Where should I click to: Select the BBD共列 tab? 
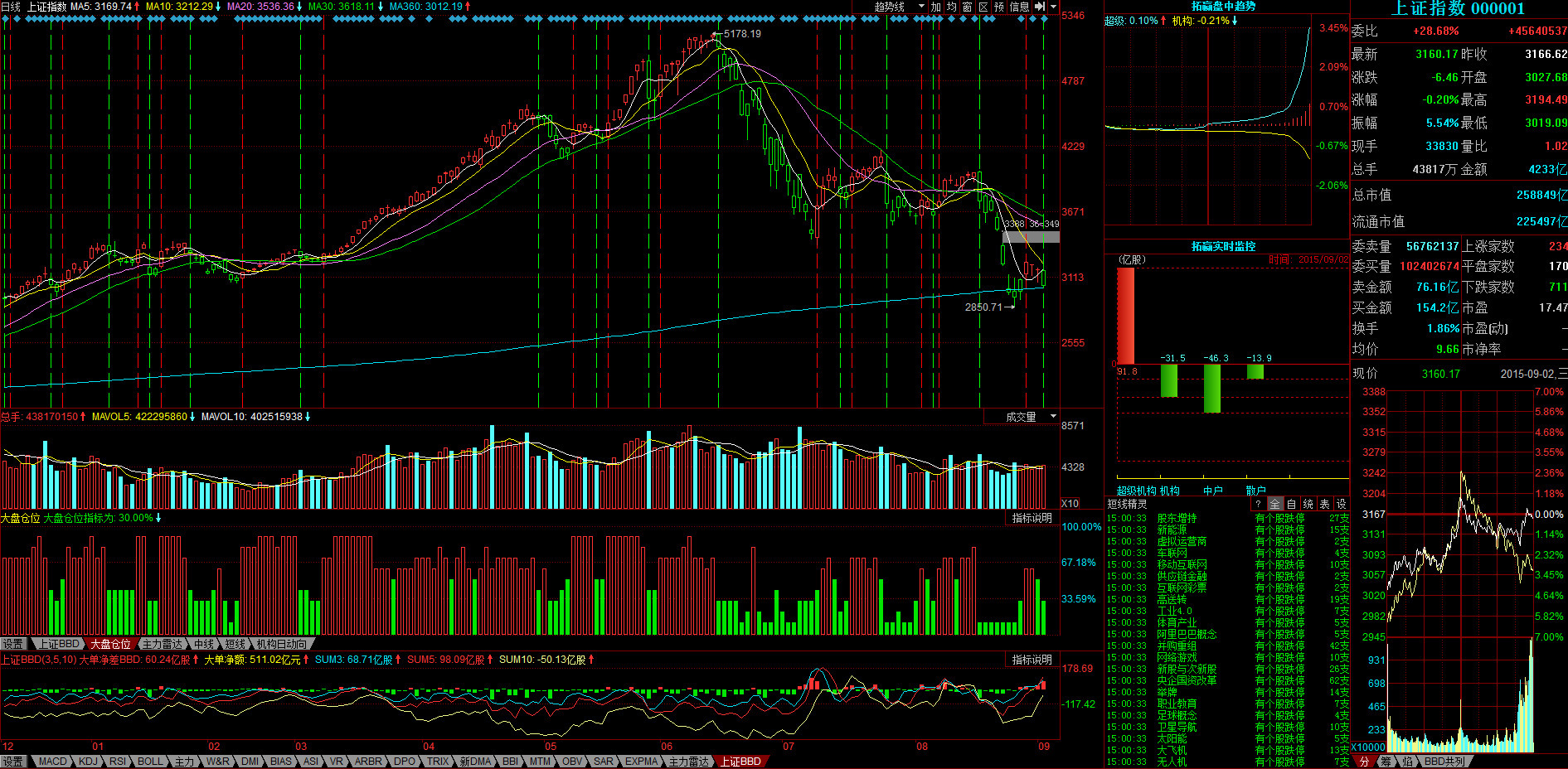coord(1444,762)
